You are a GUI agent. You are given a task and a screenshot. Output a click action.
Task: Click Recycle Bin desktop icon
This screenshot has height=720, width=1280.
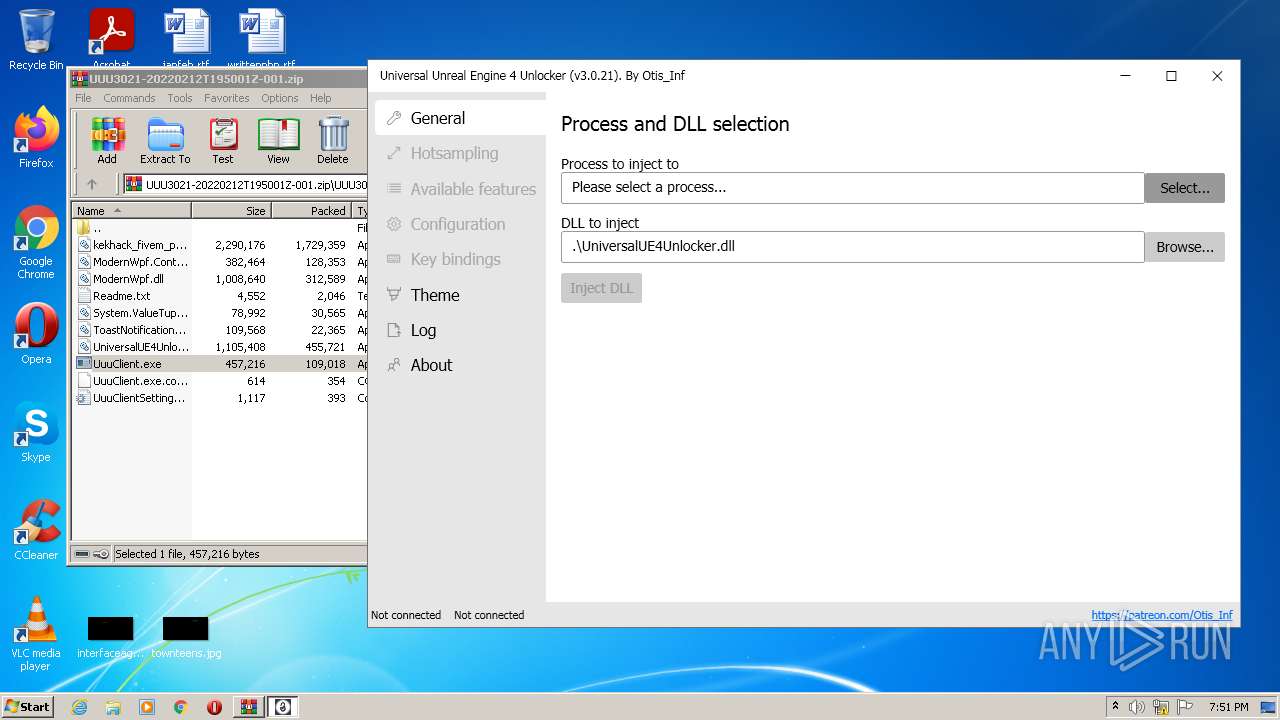pyautogui.click(x=36, y=40)
